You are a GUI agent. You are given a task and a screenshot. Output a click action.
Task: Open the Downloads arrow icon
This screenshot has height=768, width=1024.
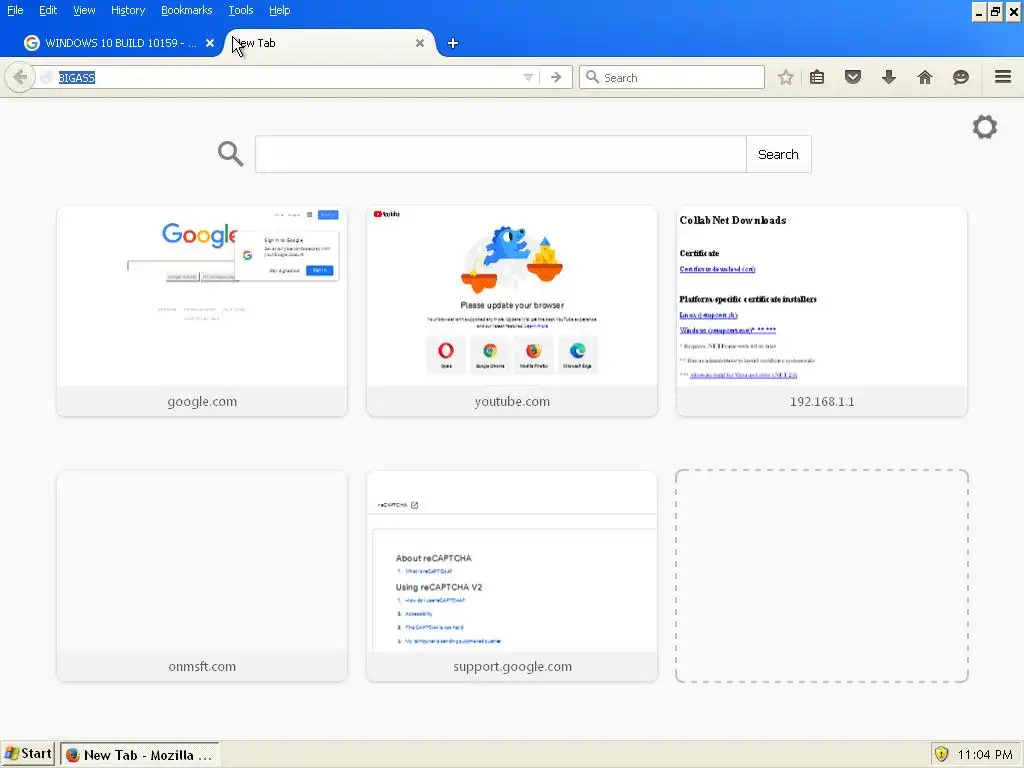[x=889, y=77]
